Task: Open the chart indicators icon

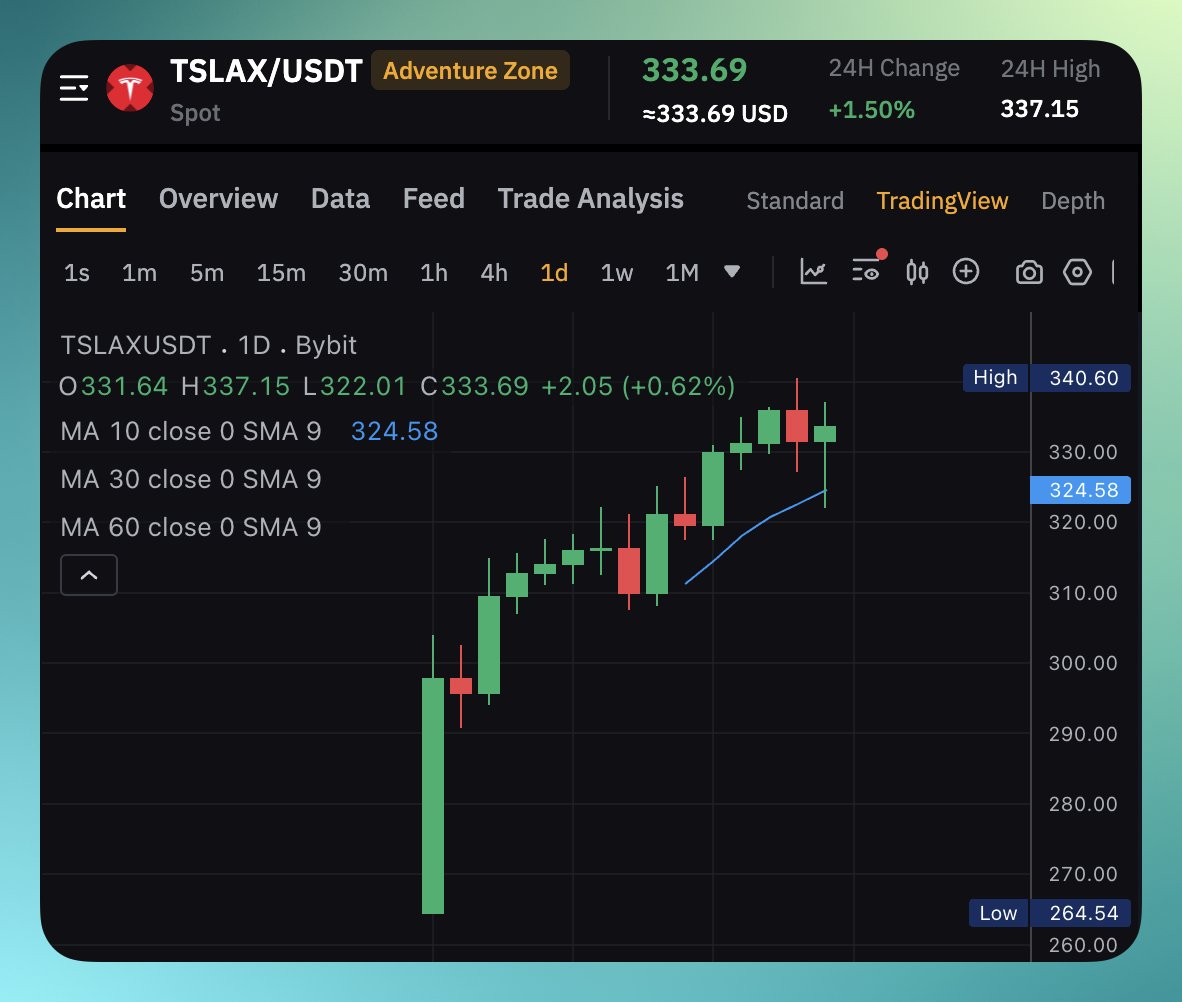Action: point(813,272)
